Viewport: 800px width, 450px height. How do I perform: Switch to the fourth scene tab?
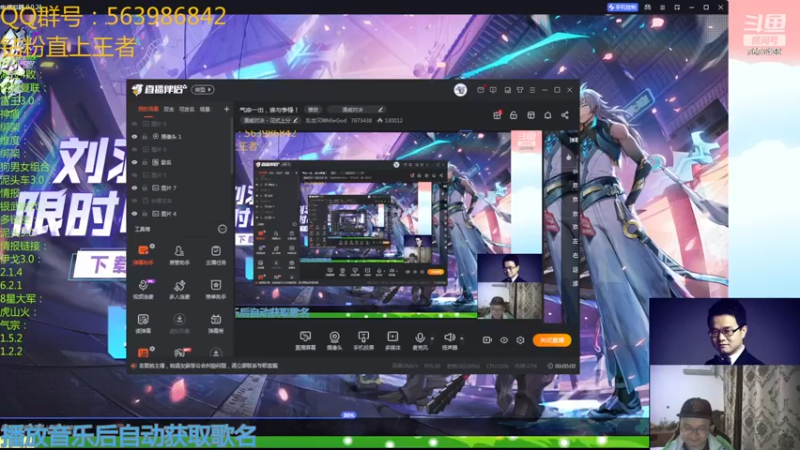coord(205,109)
